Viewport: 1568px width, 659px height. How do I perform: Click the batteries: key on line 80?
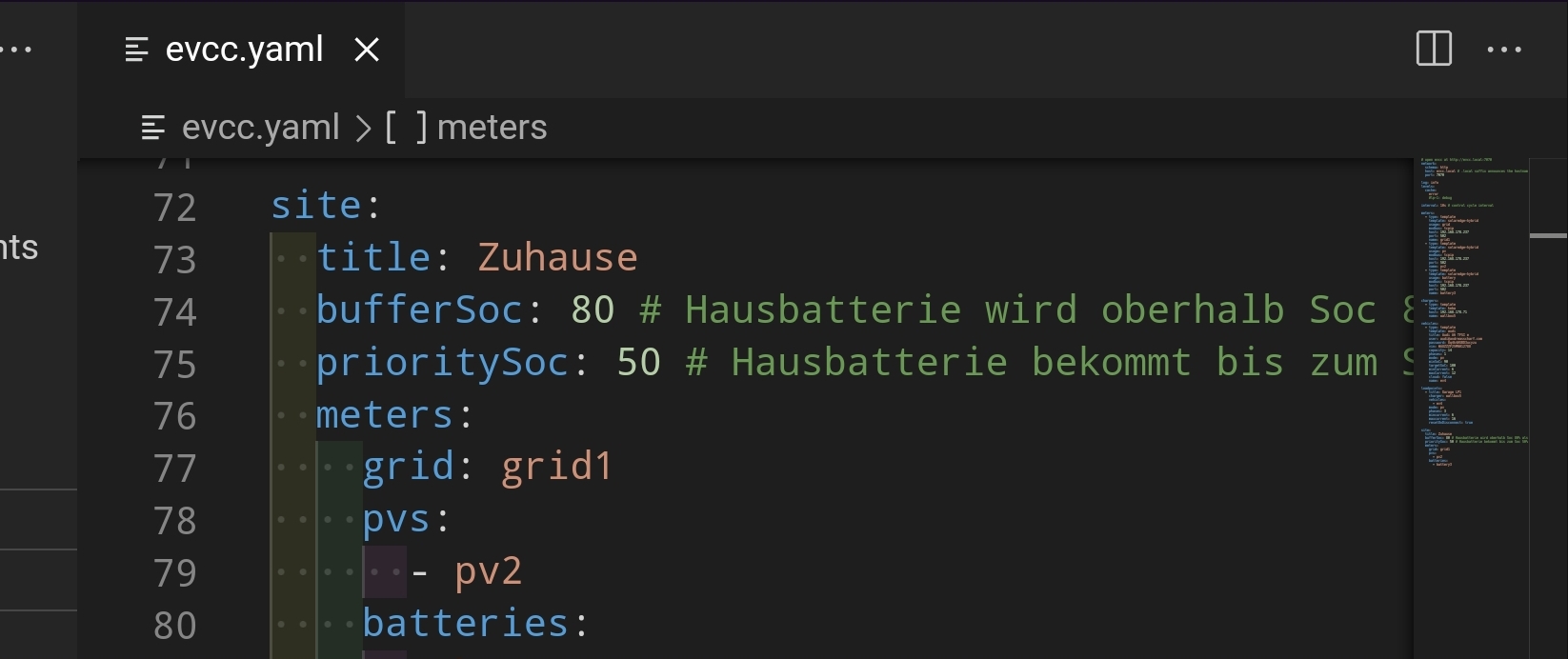472,624
